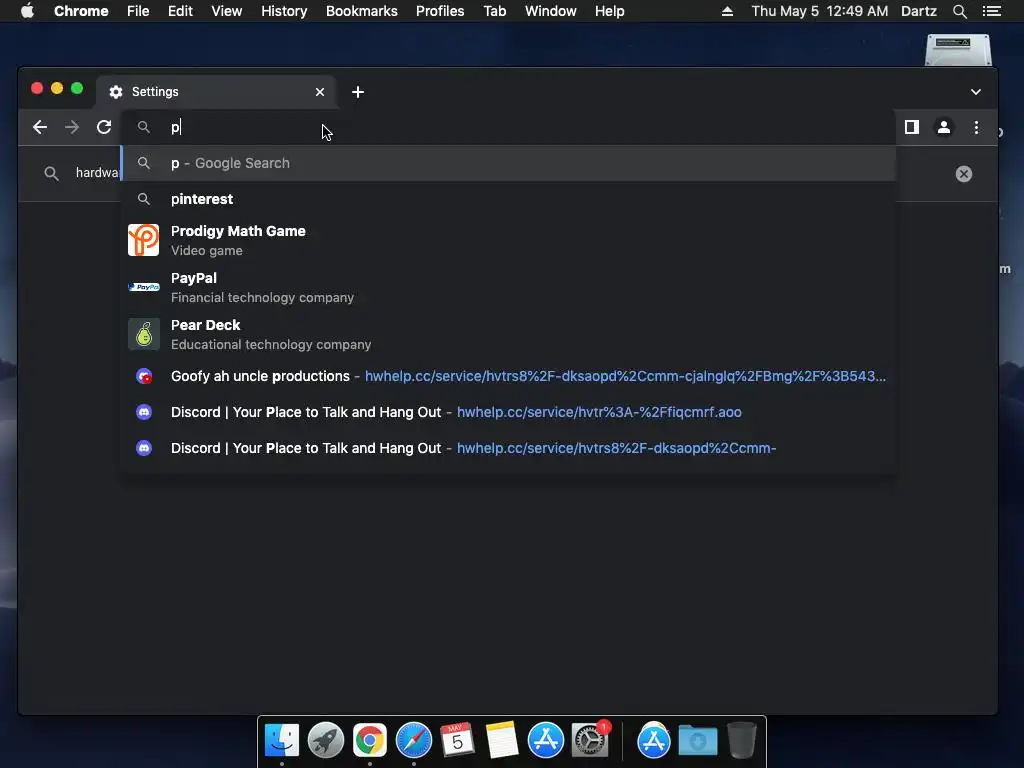Viewport: 1024px width, 768px height.
Task: Open Discord suggestion ending in dksaopd%2Ccmm-
Action: pos(508,448)
